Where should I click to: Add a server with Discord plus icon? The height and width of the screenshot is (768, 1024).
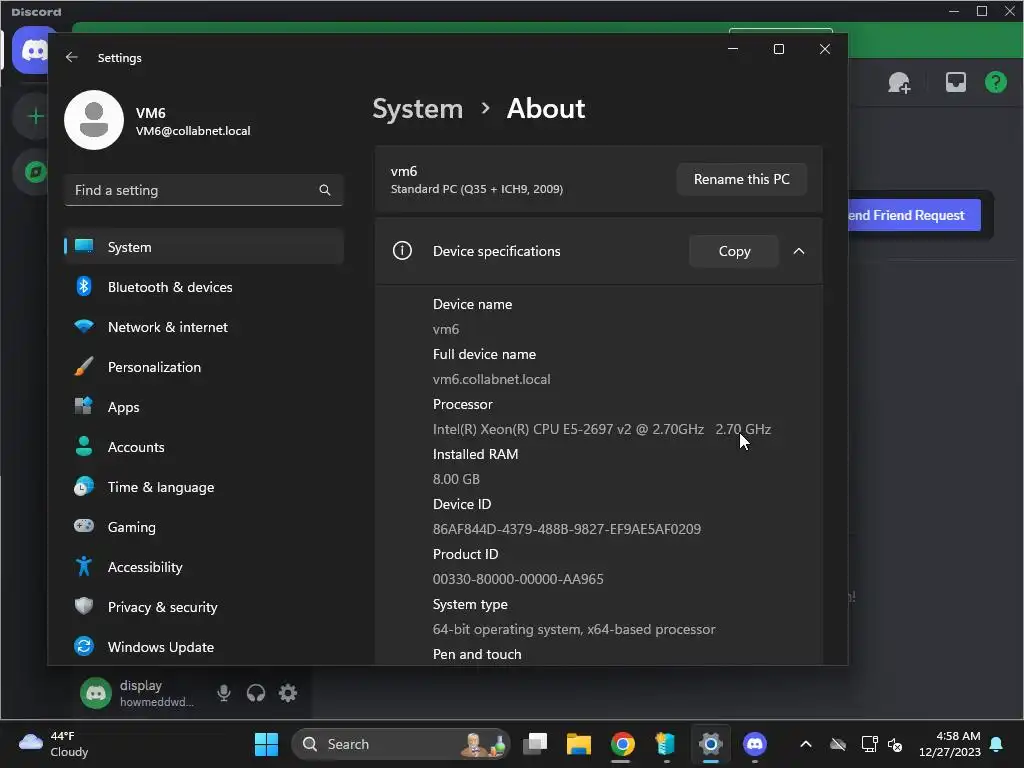pyautogui.click(x=35, y=117)
